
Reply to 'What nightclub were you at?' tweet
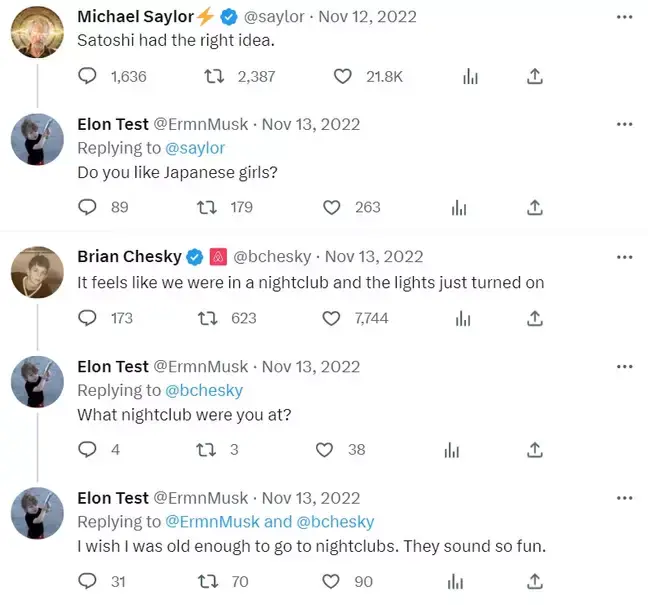tap(88, 450)
